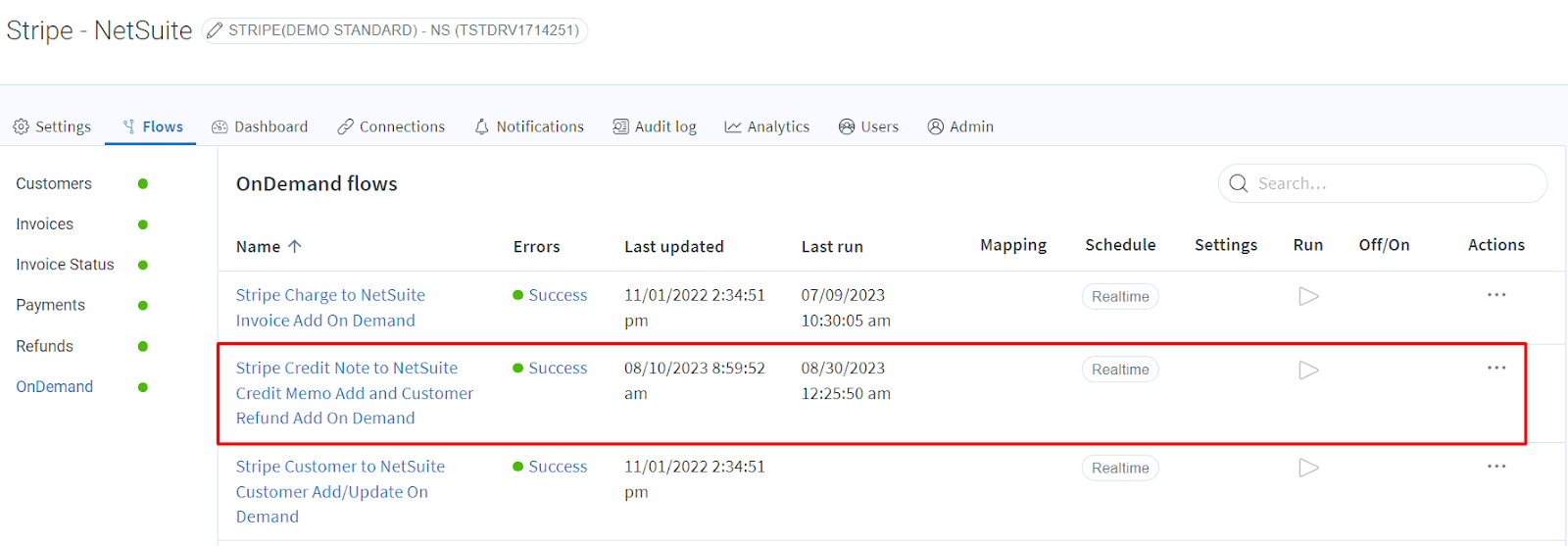The height and width of the screenshot is (546, 1568).
Task: Select Invoices flow group in sidebar
Action: (44, 224)
